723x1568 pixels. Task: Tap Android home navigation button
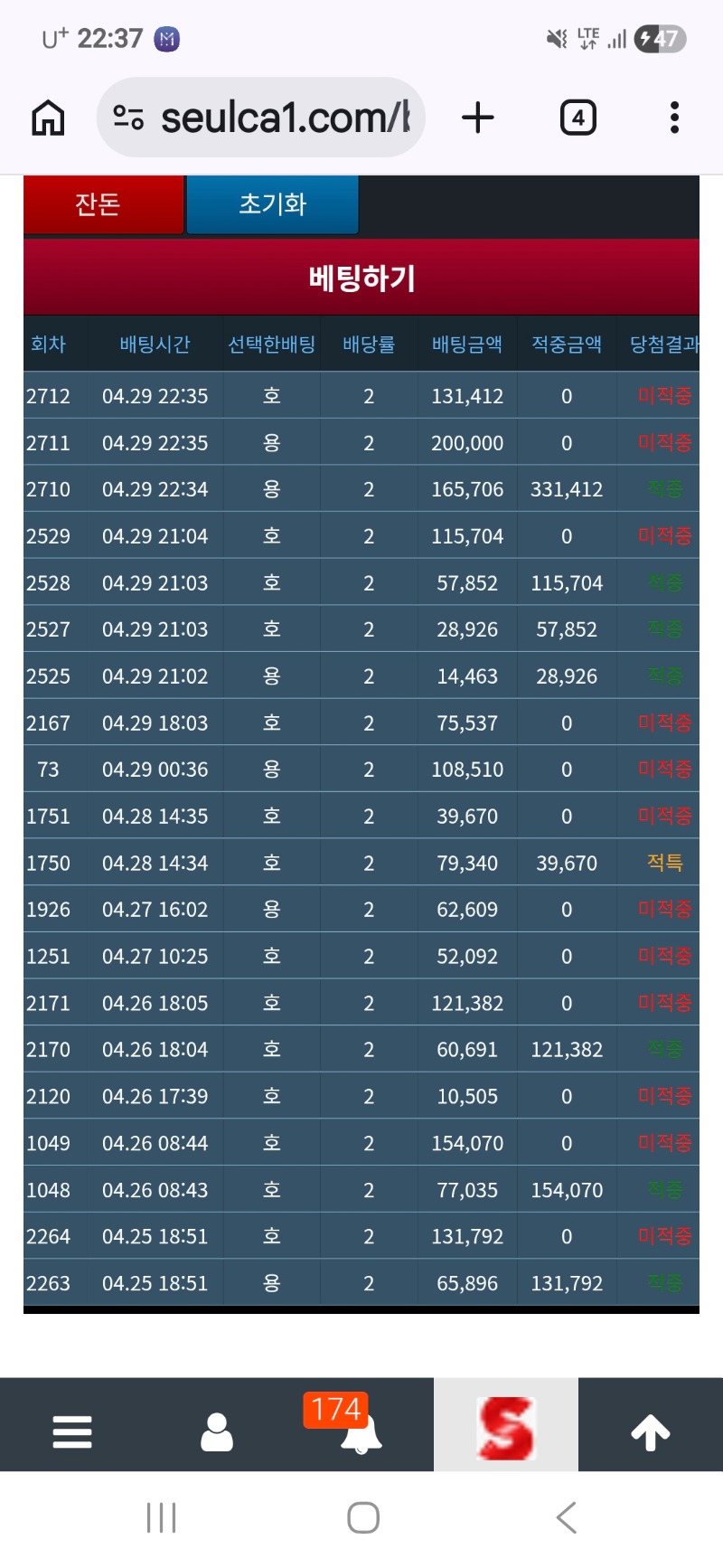[362, 1517]
